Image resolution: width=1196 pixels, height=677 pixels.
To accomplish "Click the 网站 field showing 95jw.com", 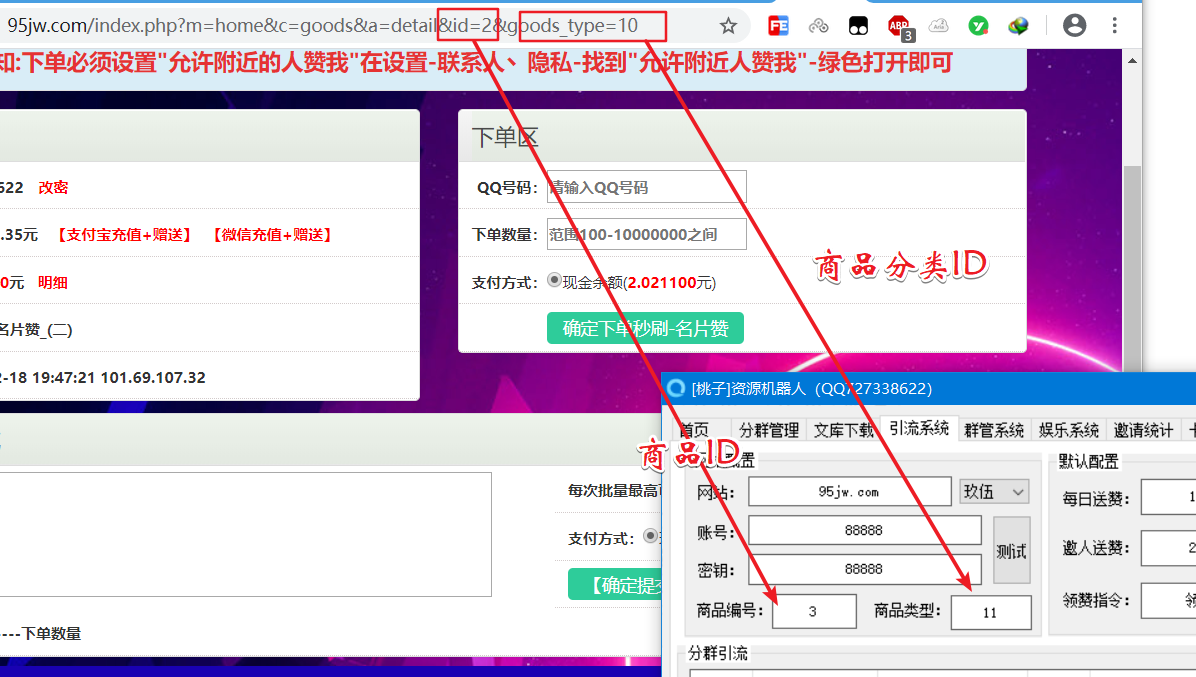I will pyautogui.click(x=850, y=492).
